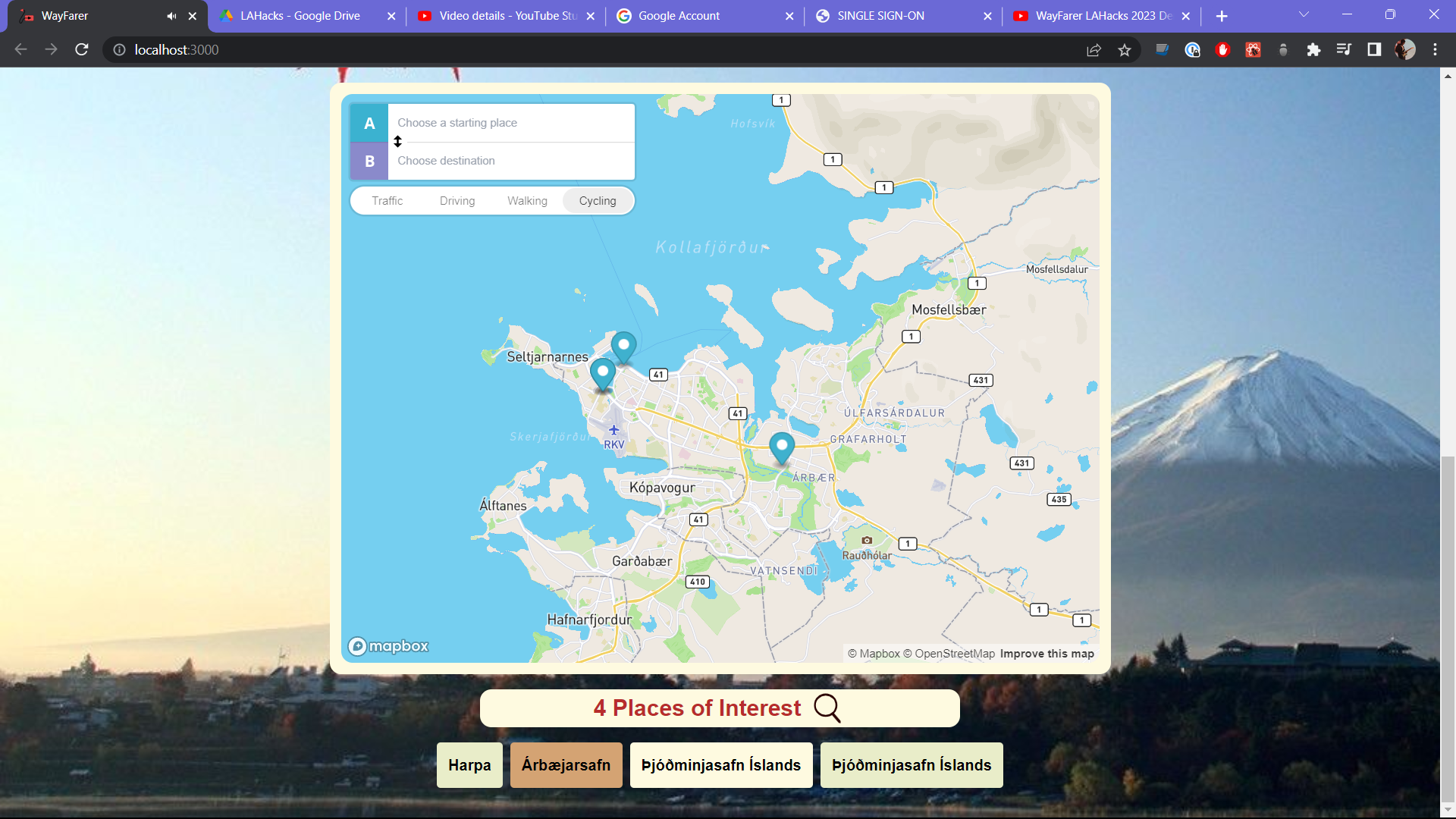The height and width of the screenshot is (819, 1456).
Task: Click the magnifying glass search icon
Action: pos(827,708)
